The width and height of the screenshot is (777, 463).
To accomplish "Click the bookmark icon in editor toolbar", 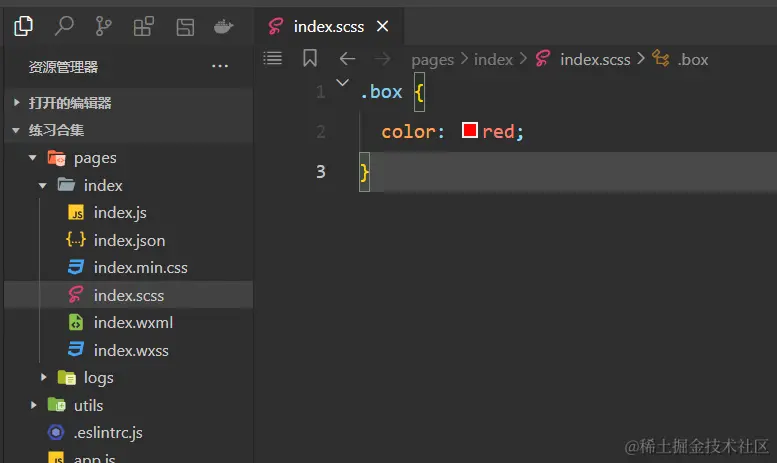I will coord(310,59).
